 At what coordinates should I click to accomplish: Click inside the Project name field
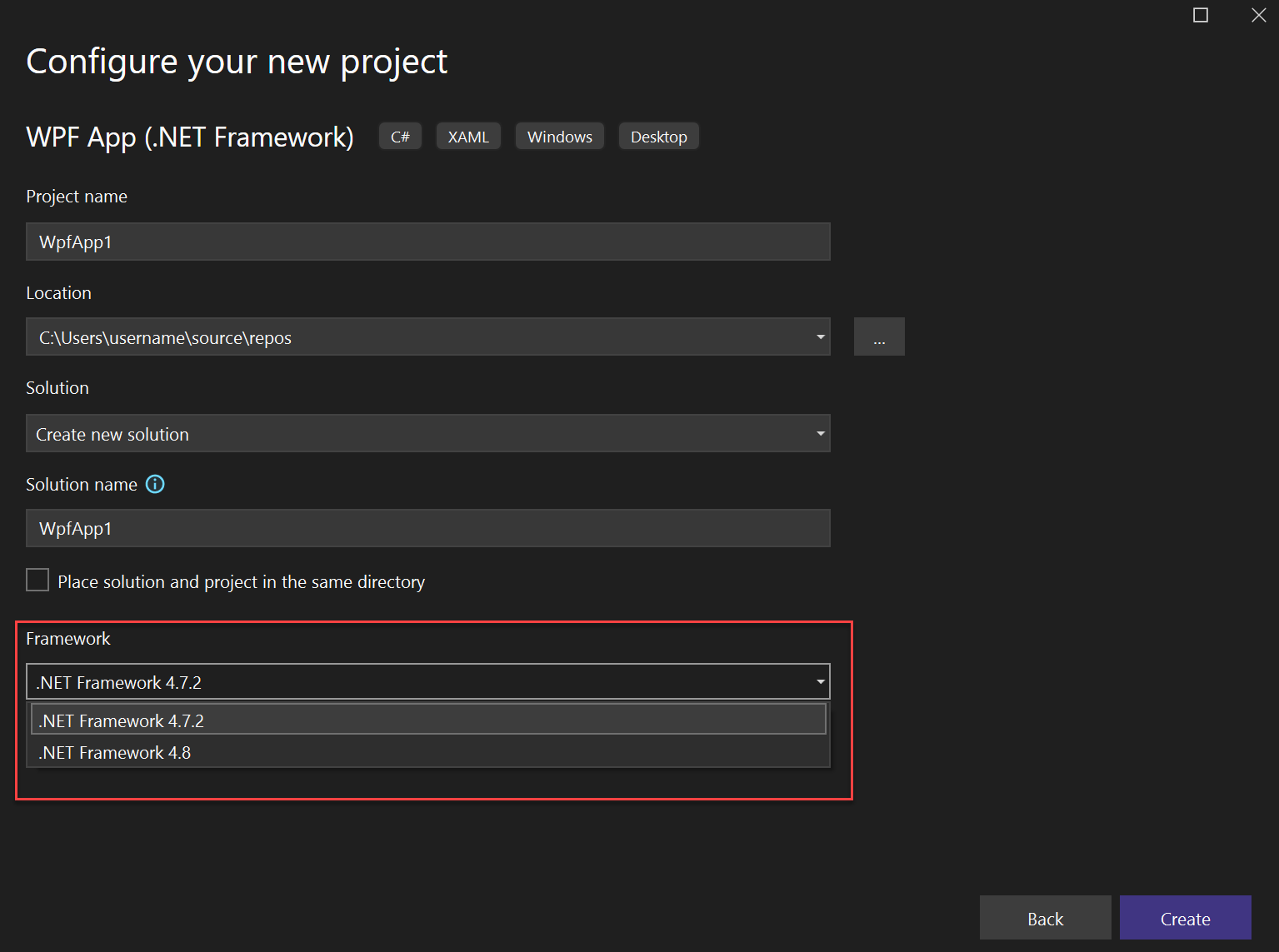(x=427, y=242)
